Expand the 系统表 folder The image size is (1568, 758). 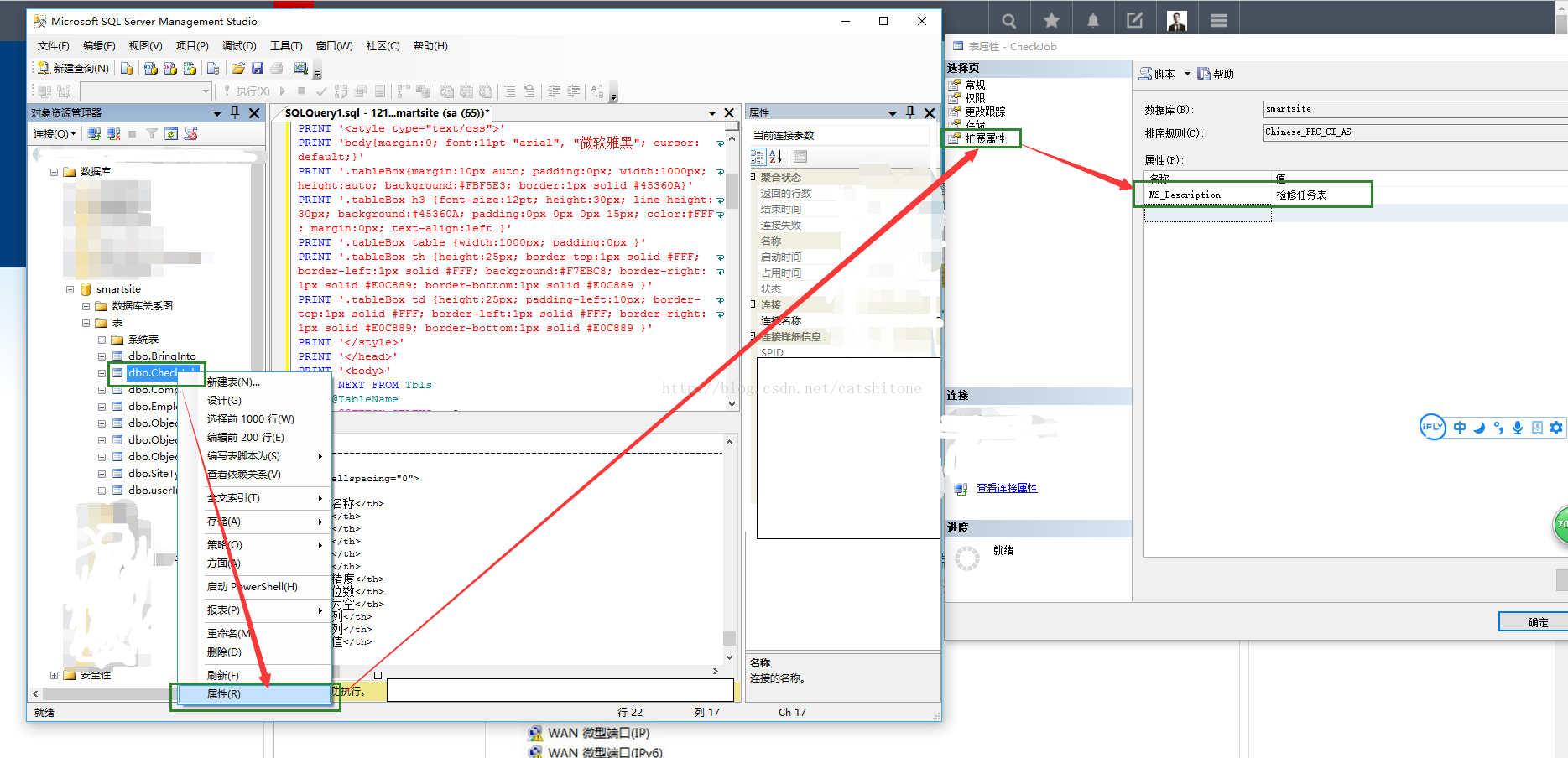(102, 340)
